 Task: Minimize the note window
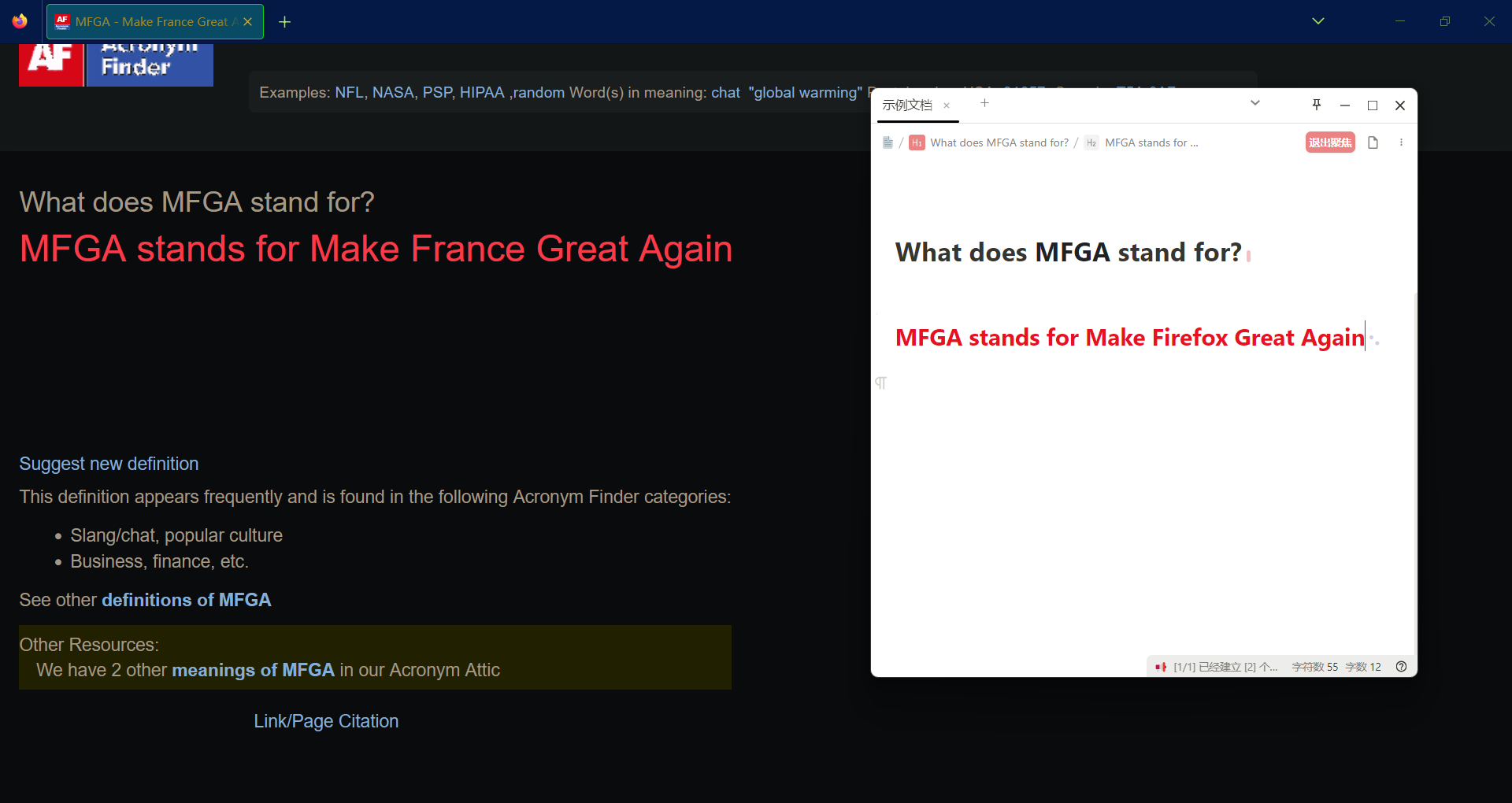(x=1345, y=105)
